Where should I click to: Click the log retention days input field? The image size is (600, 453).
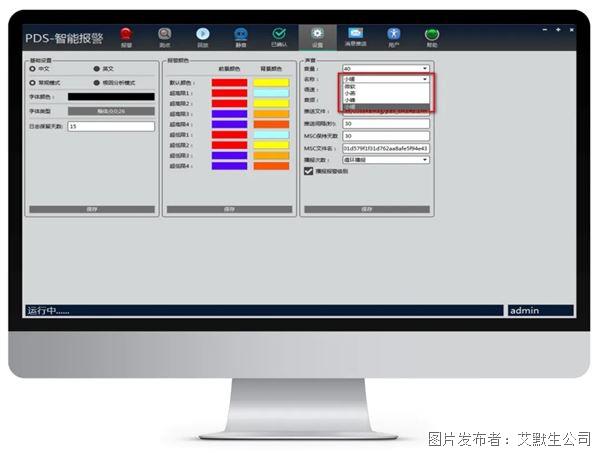pos(111,127)
